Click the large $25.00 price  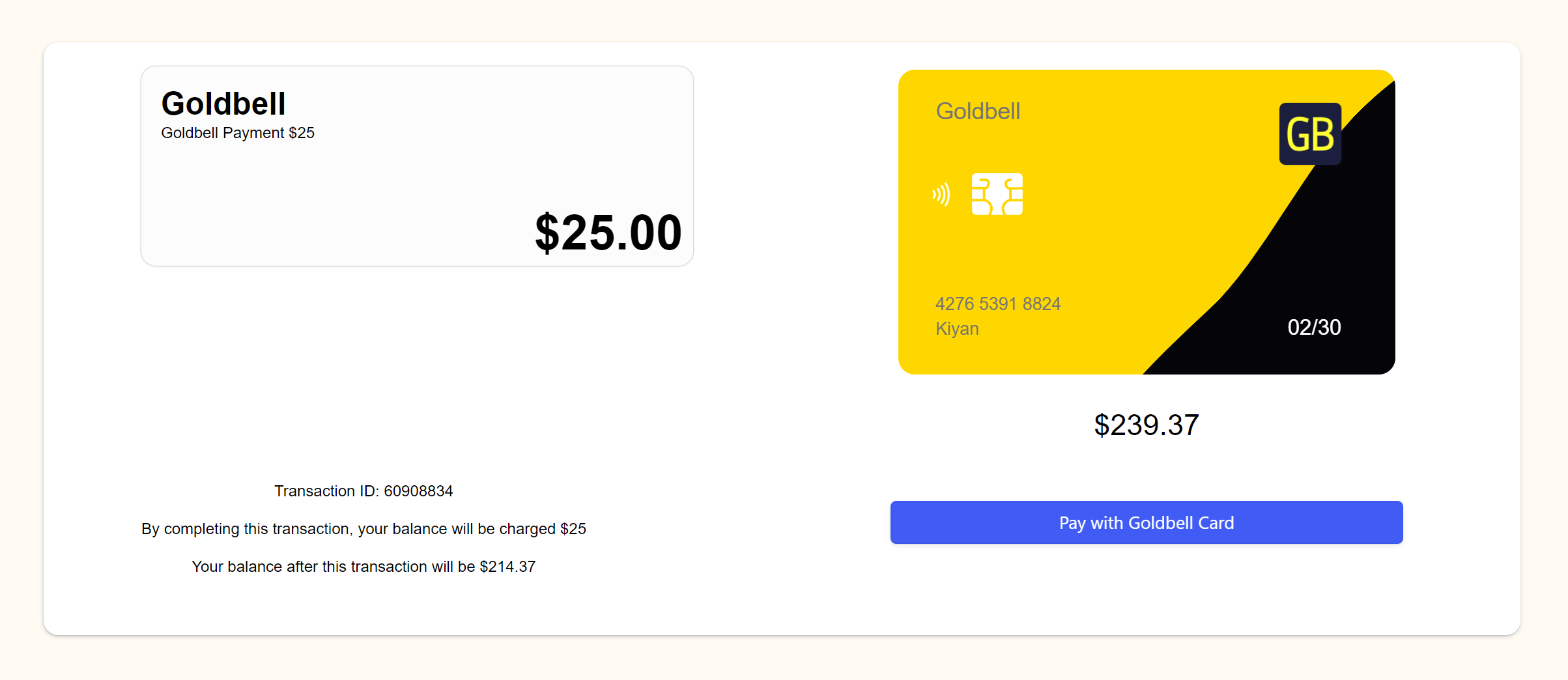coord(608,233)
